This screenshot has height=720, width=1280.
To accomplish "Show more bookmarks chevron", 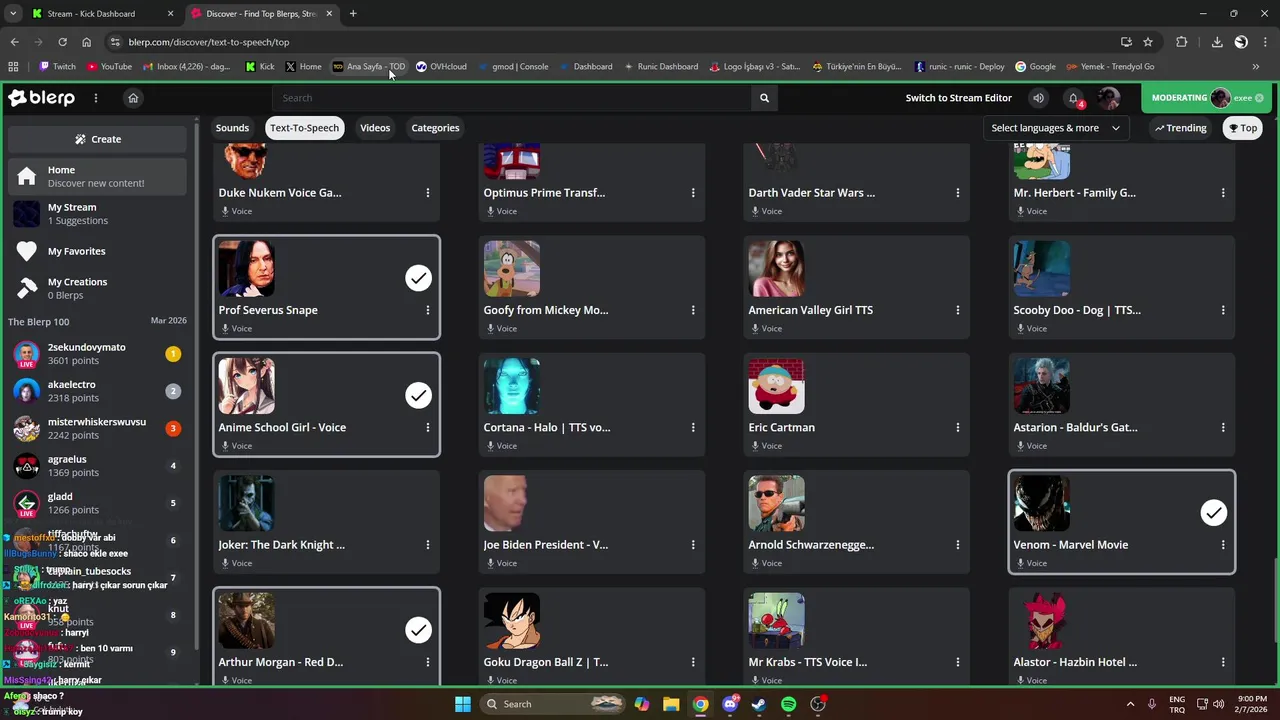I will pyautogui.click(x=1256, y=67).
